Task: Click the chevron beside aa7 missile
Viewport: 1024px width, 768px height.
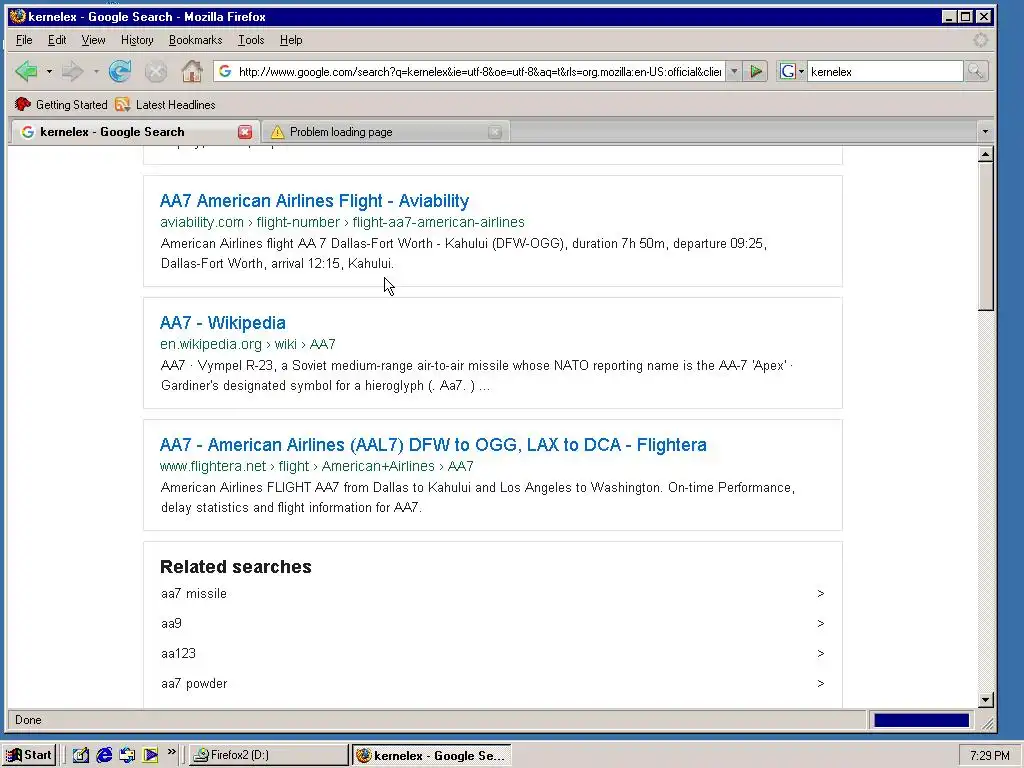Action: 821,594
